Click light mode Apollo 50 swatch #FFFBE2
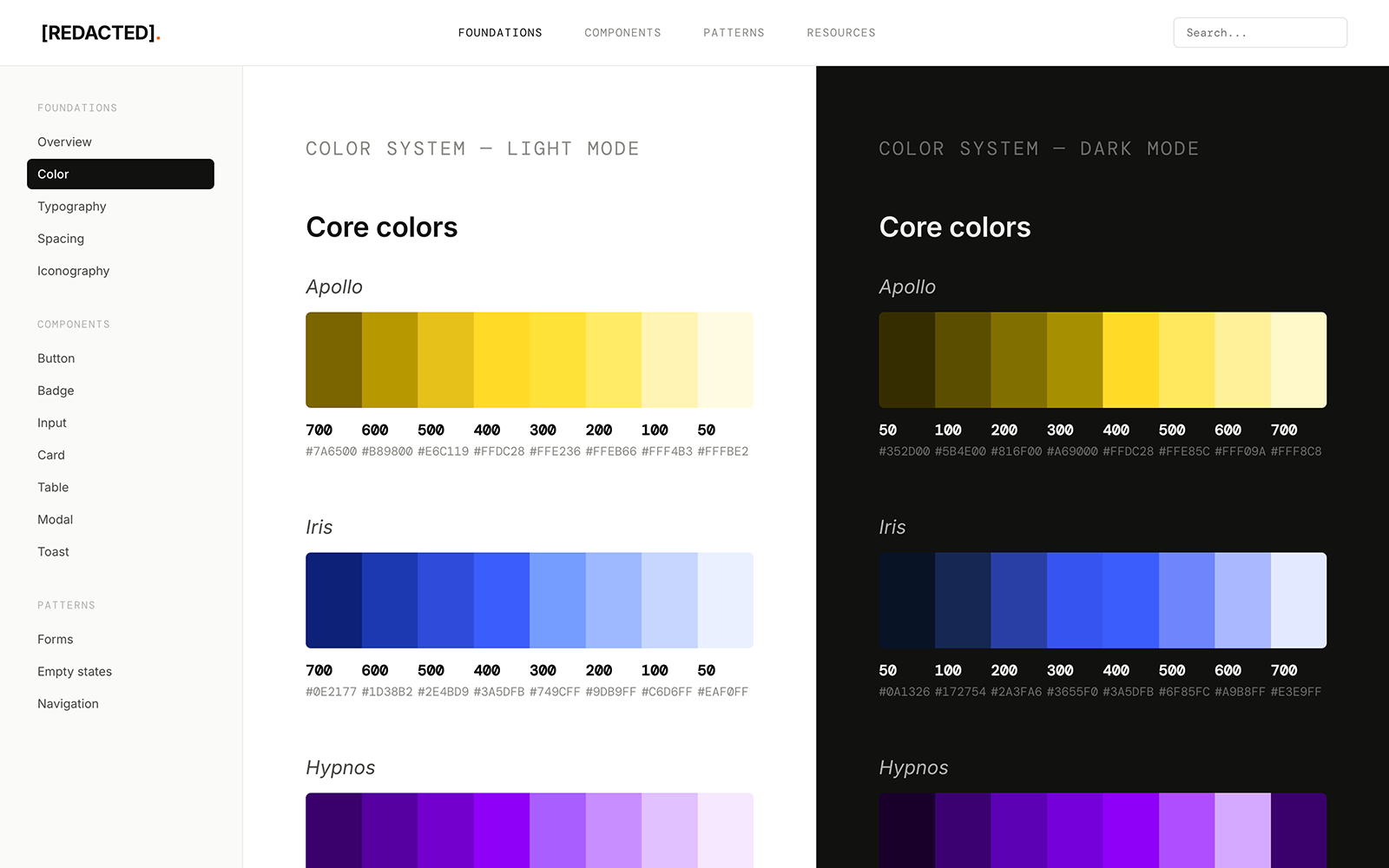The width and height of the screenshot is (1389, 868). 726,360
